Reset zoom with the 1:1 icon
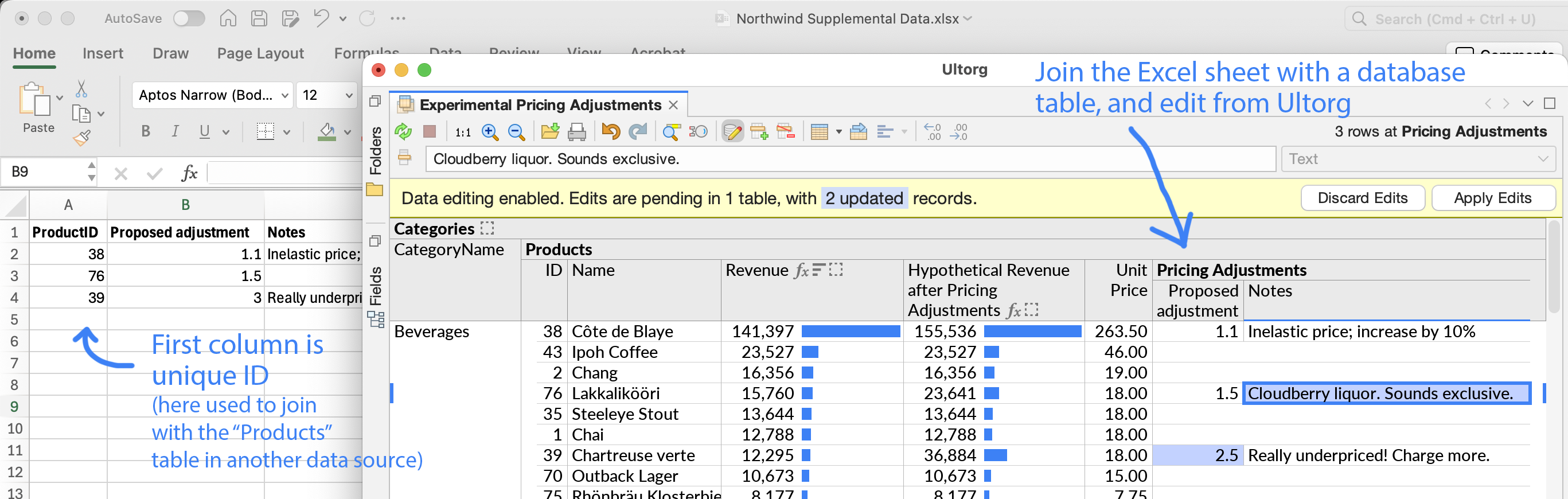Viewport: 1568px width, 499px height. coord(463,132)
